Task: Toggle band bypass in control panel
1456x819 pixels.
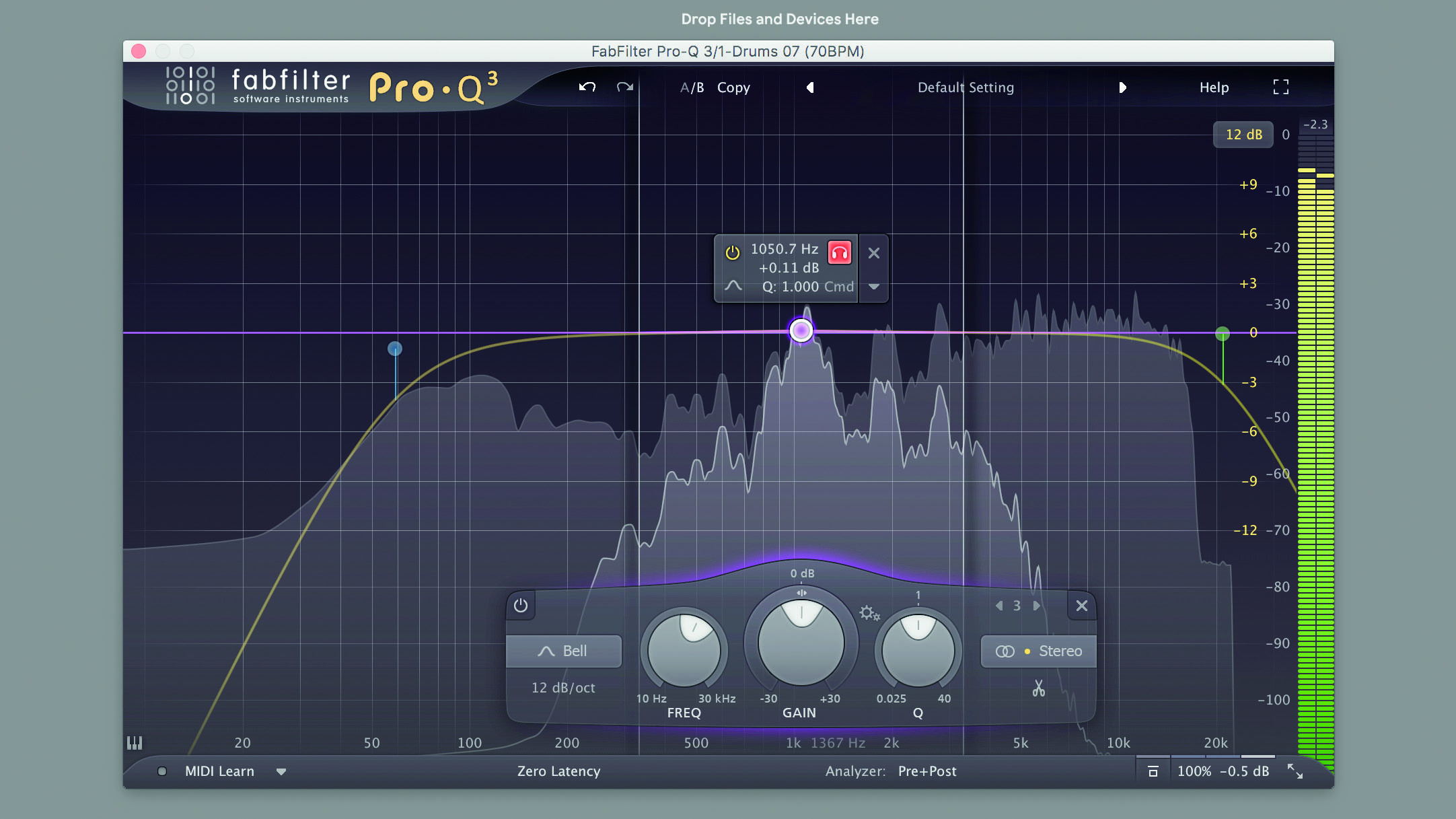Action: point(521,606)
